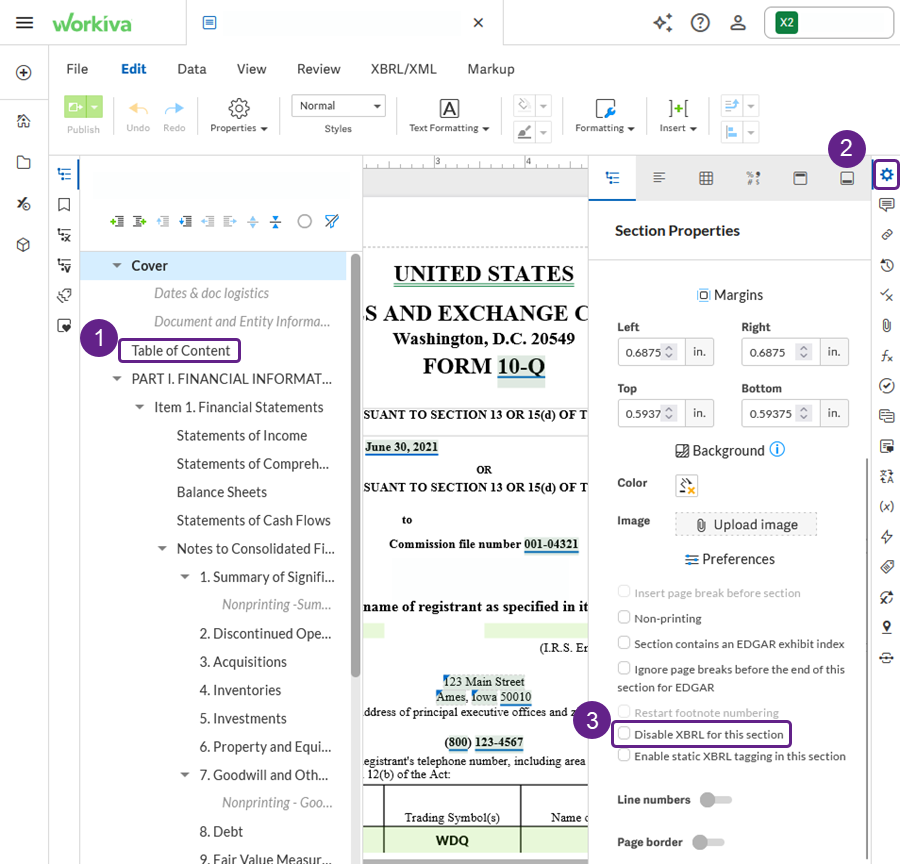The width and height of the screenshot is (900, 864).
Task: Open the Review menu
Action: tap(319, 69)
